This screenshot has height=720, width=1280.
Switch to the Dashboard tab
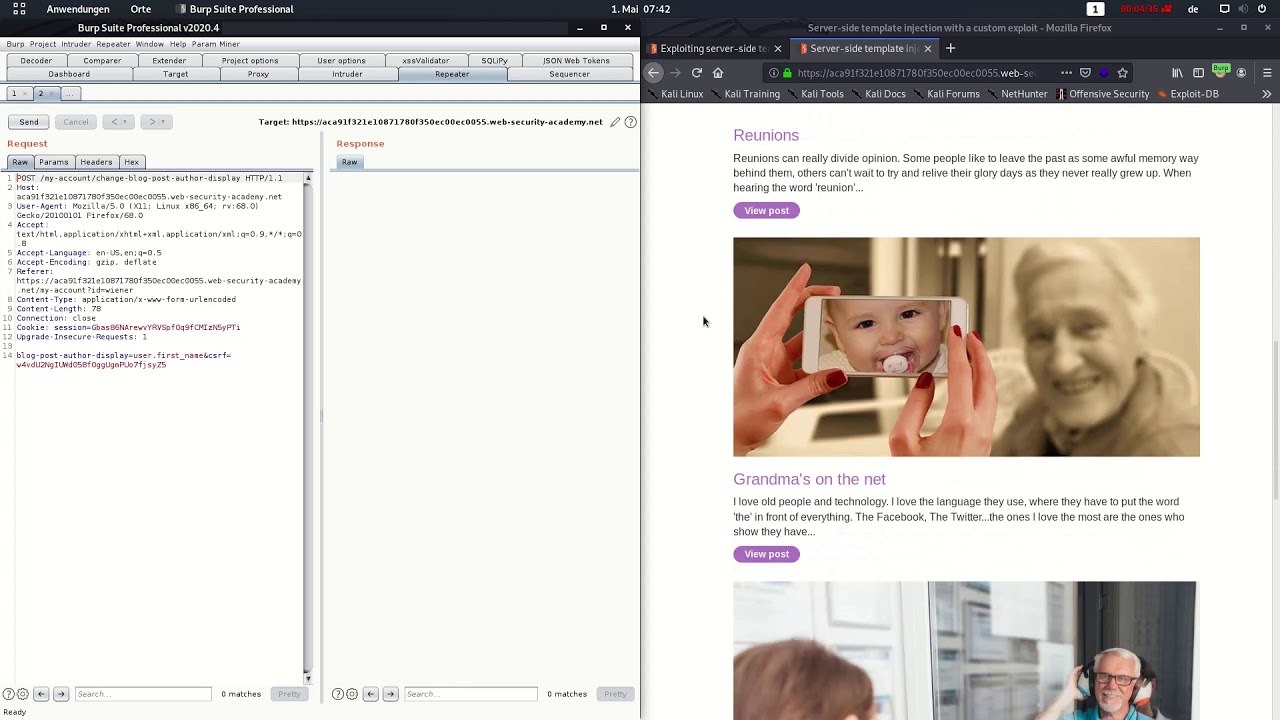coord(69,74)
